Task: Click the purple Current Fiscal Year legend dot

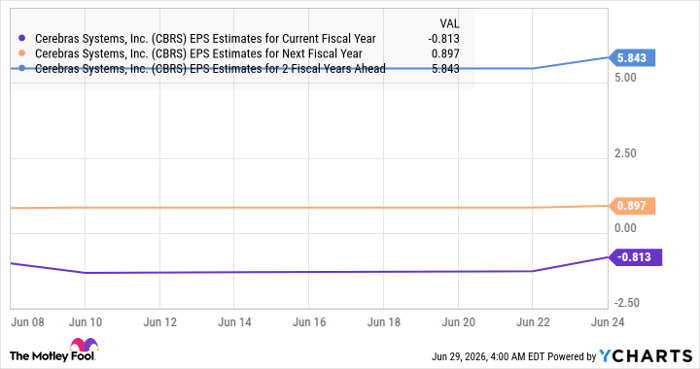Action: click(x=21, y=38)
